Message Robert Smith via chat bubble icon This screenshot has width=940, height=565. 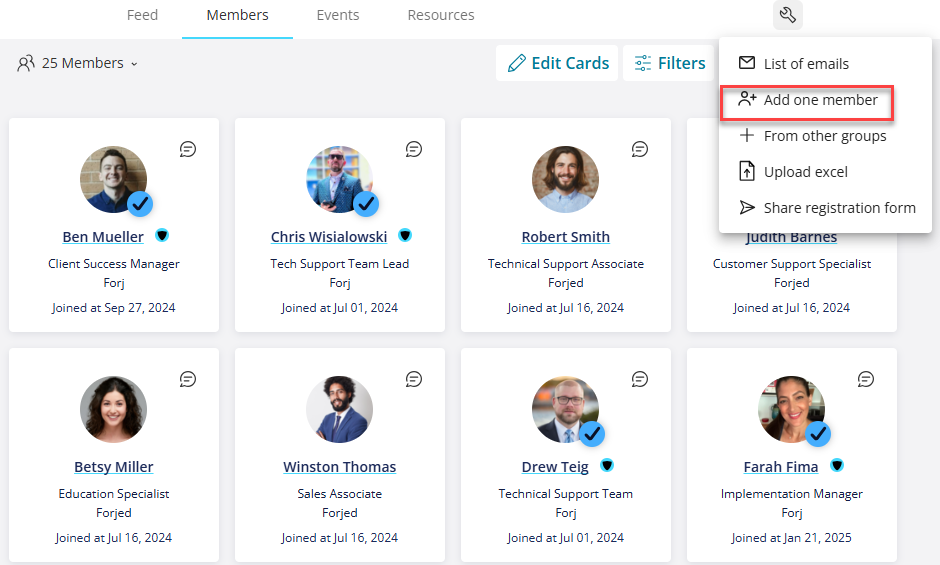[640, 149]
